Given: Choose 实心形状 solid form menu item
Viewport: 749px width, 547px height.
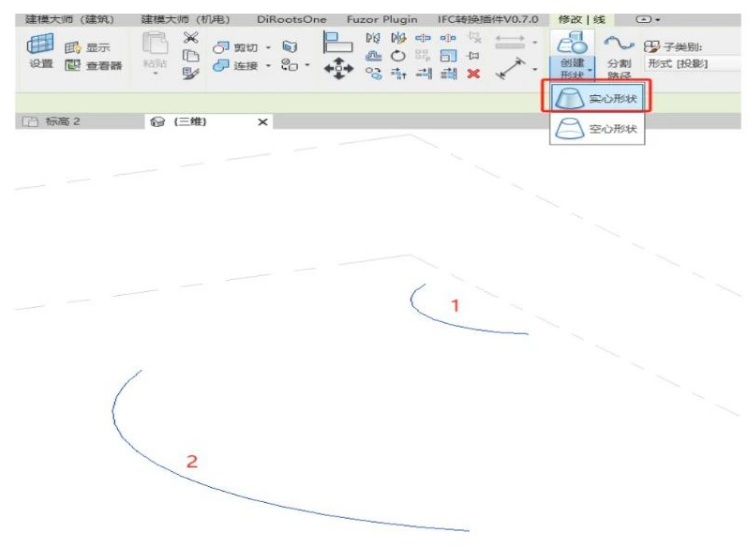Looking at the screenshot, I should click(x=597, y=97).
